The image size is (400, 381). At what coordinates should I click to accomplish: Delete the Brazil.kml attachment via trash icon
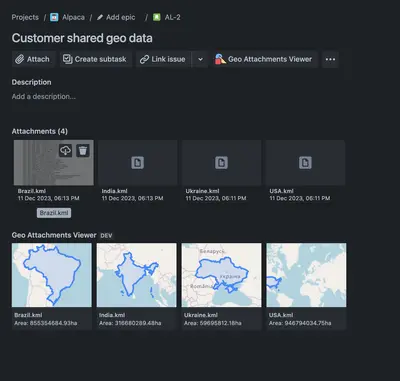pos(83,151)
